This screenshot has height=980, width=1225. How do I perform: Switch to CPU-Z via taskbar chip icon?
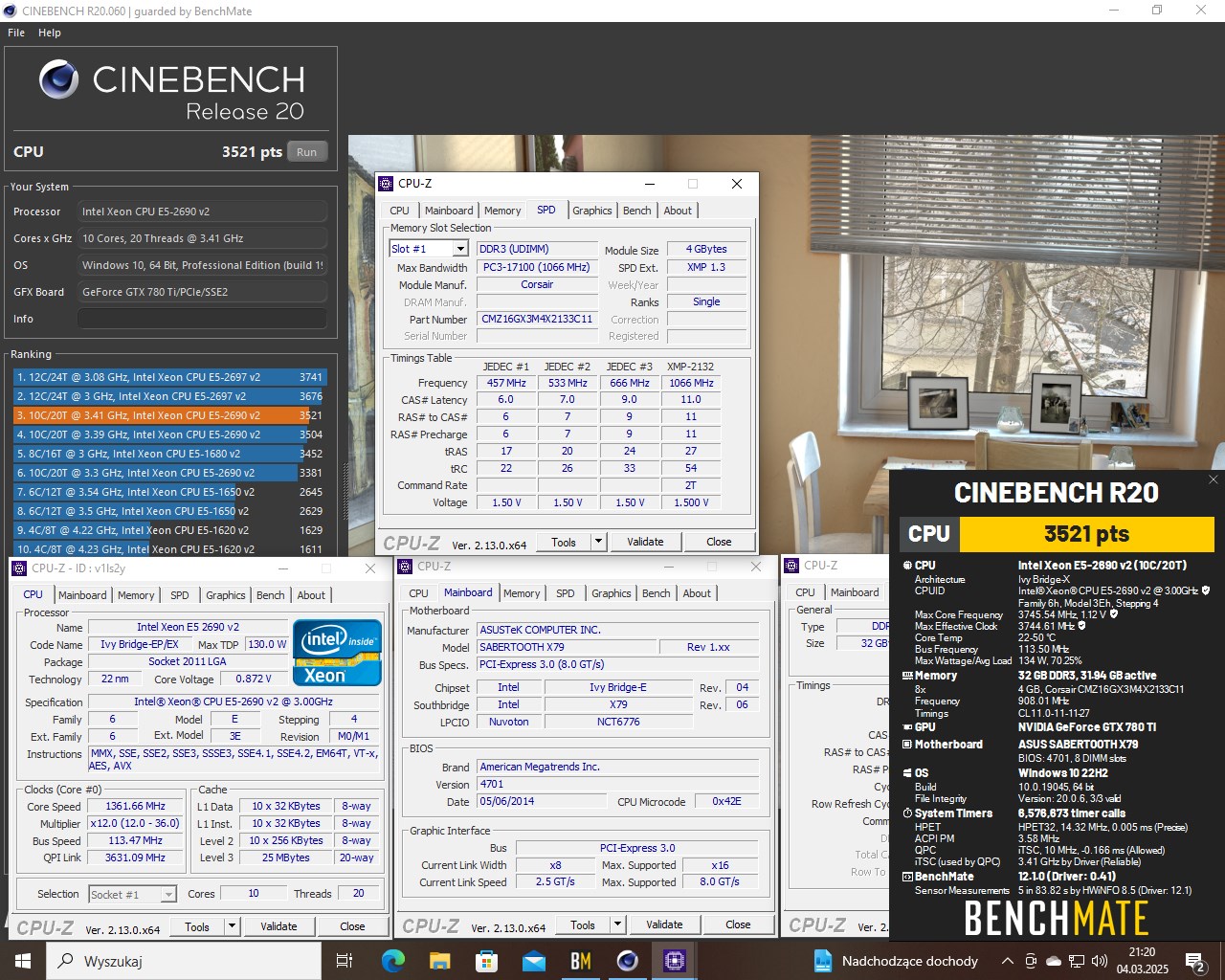(x=675, y=960)
